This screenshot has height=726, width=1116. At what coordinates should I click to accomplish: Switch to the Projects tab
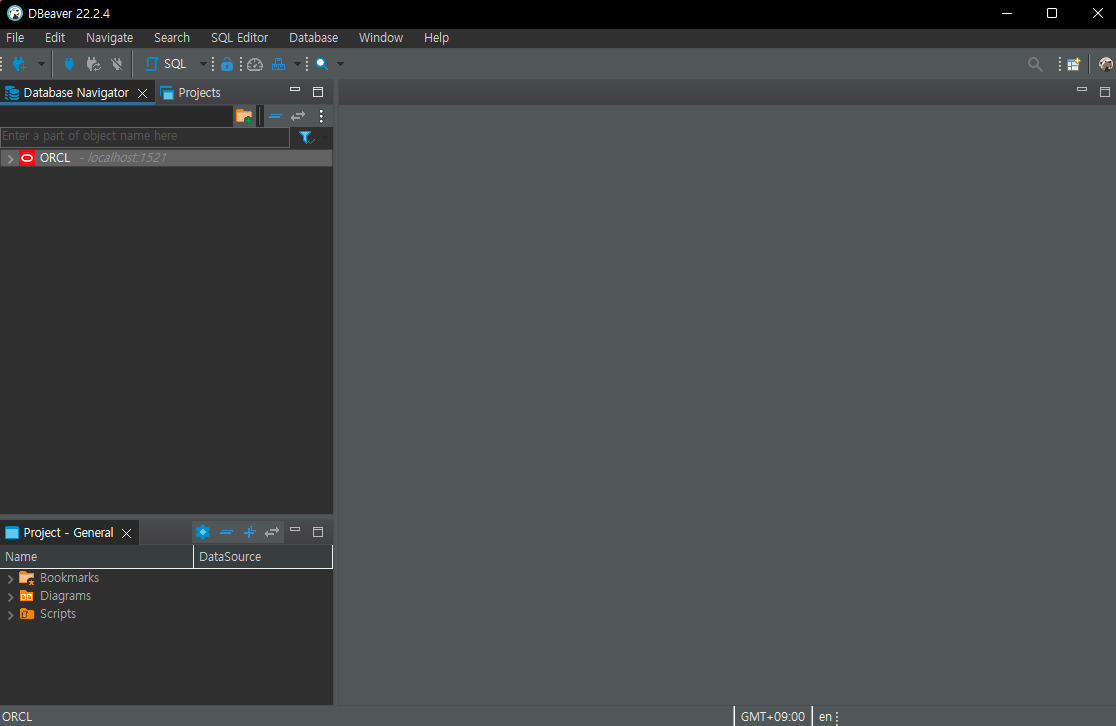click(x=191, y=93)
